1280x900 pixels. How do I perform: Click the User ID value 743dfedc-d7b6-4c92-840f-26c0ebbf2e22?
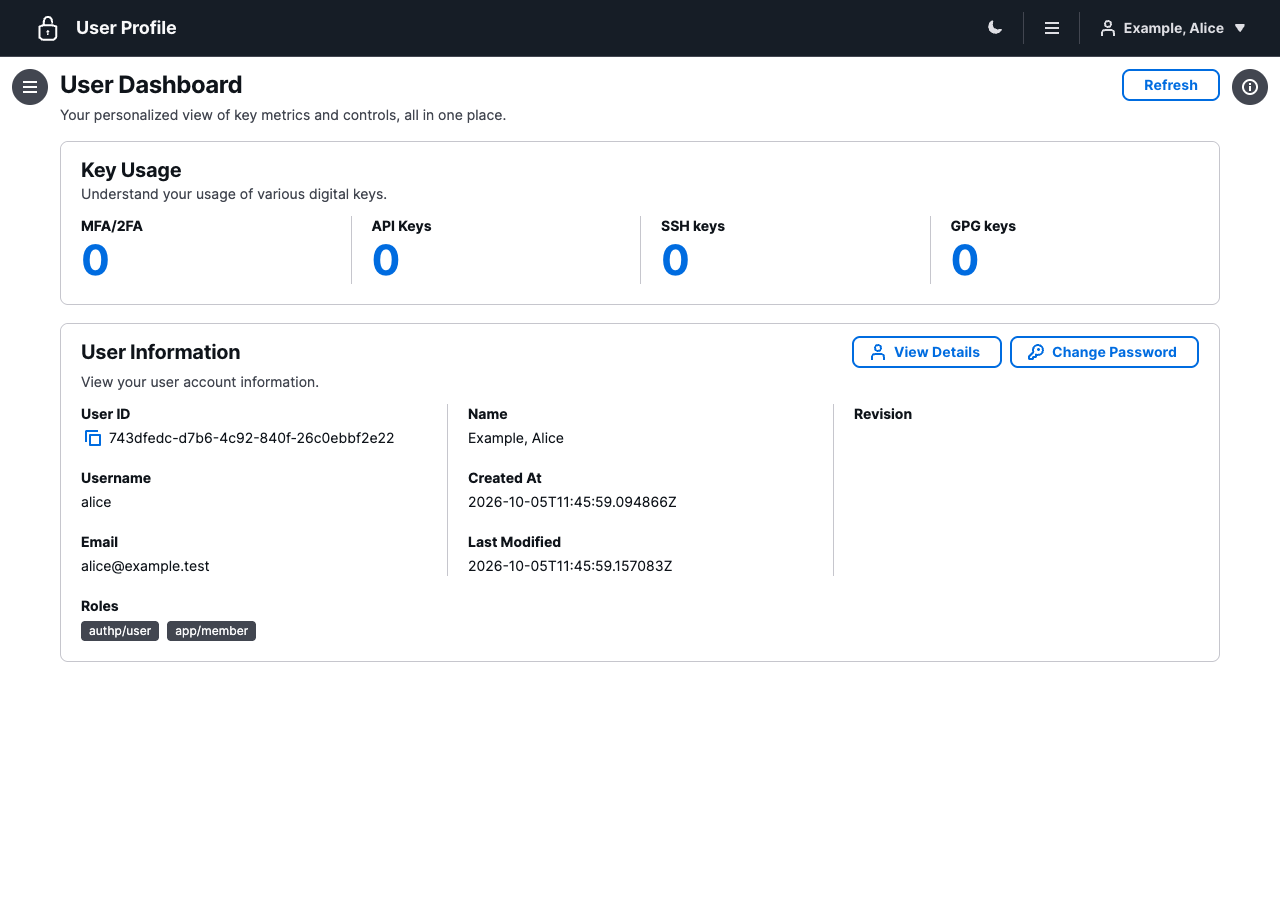tap(251, 438)
